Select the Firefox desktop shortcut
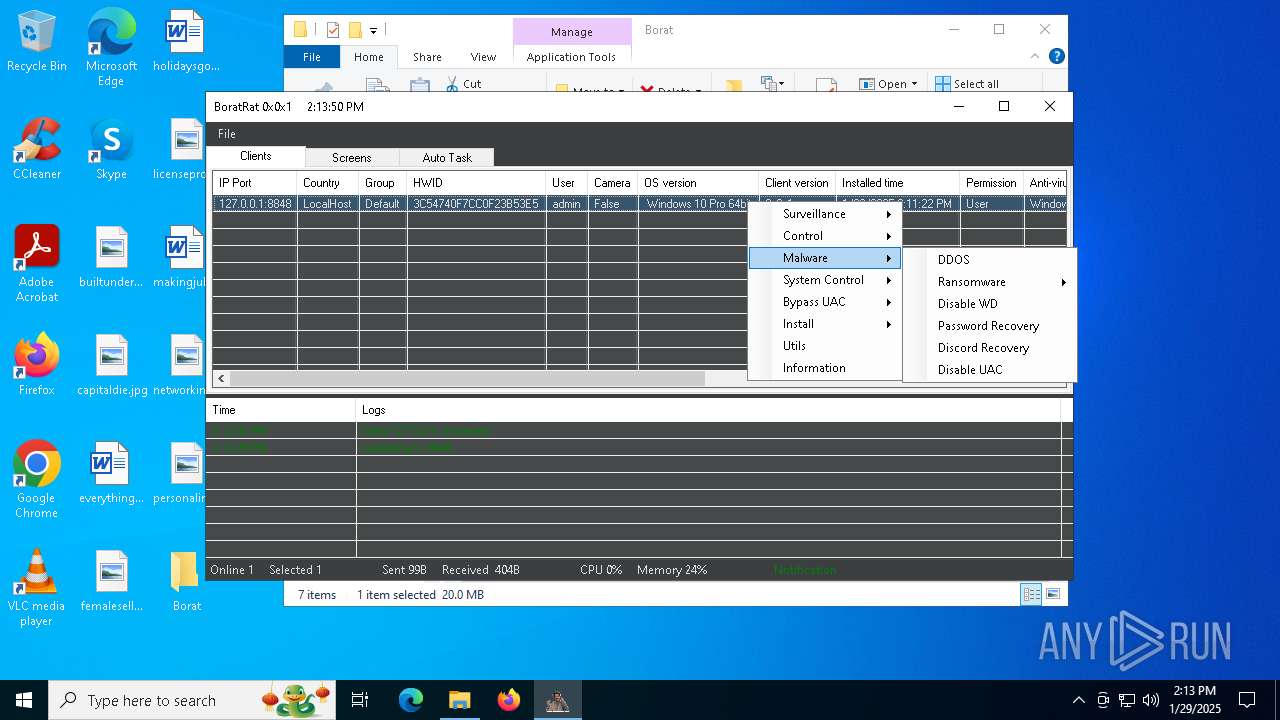This screenshot has width=1280, height=720. pyautogui.click(x=36, y=365)
